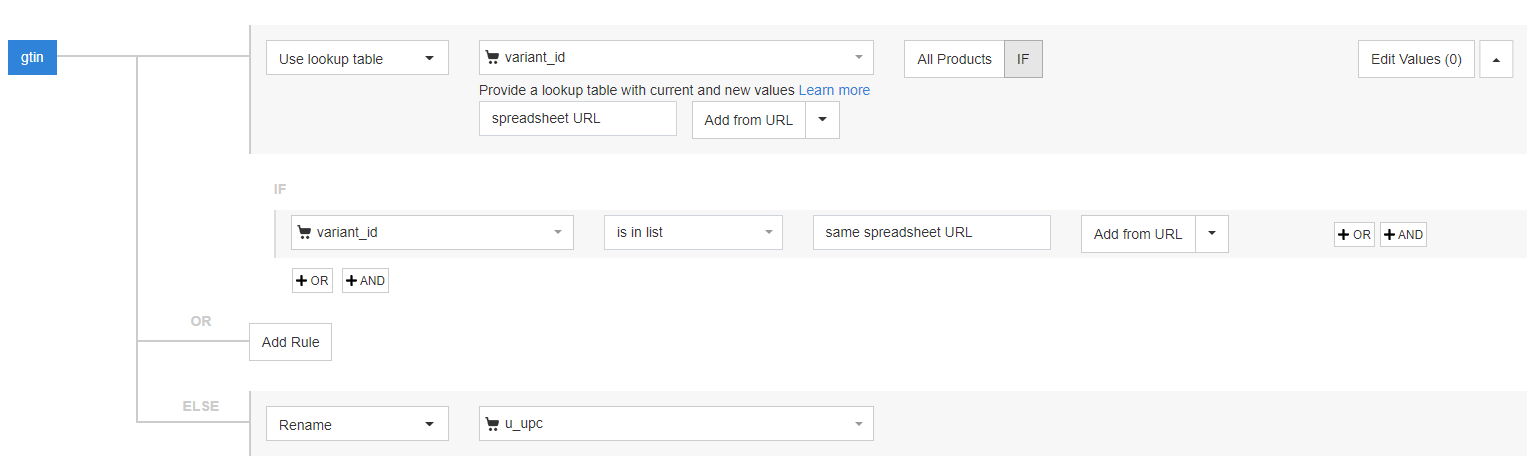Open the 'Rename' action dropdown in ELSE
Viewport: 1527px width, 475px height.
pos(357,424)
